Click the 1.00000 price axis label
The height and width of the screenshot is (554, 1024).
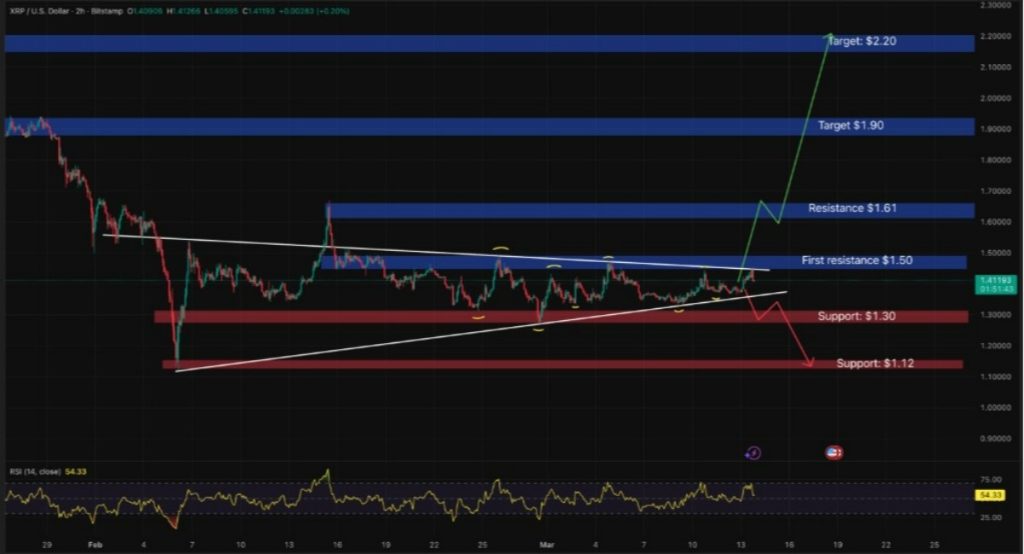tap(996, 408)
